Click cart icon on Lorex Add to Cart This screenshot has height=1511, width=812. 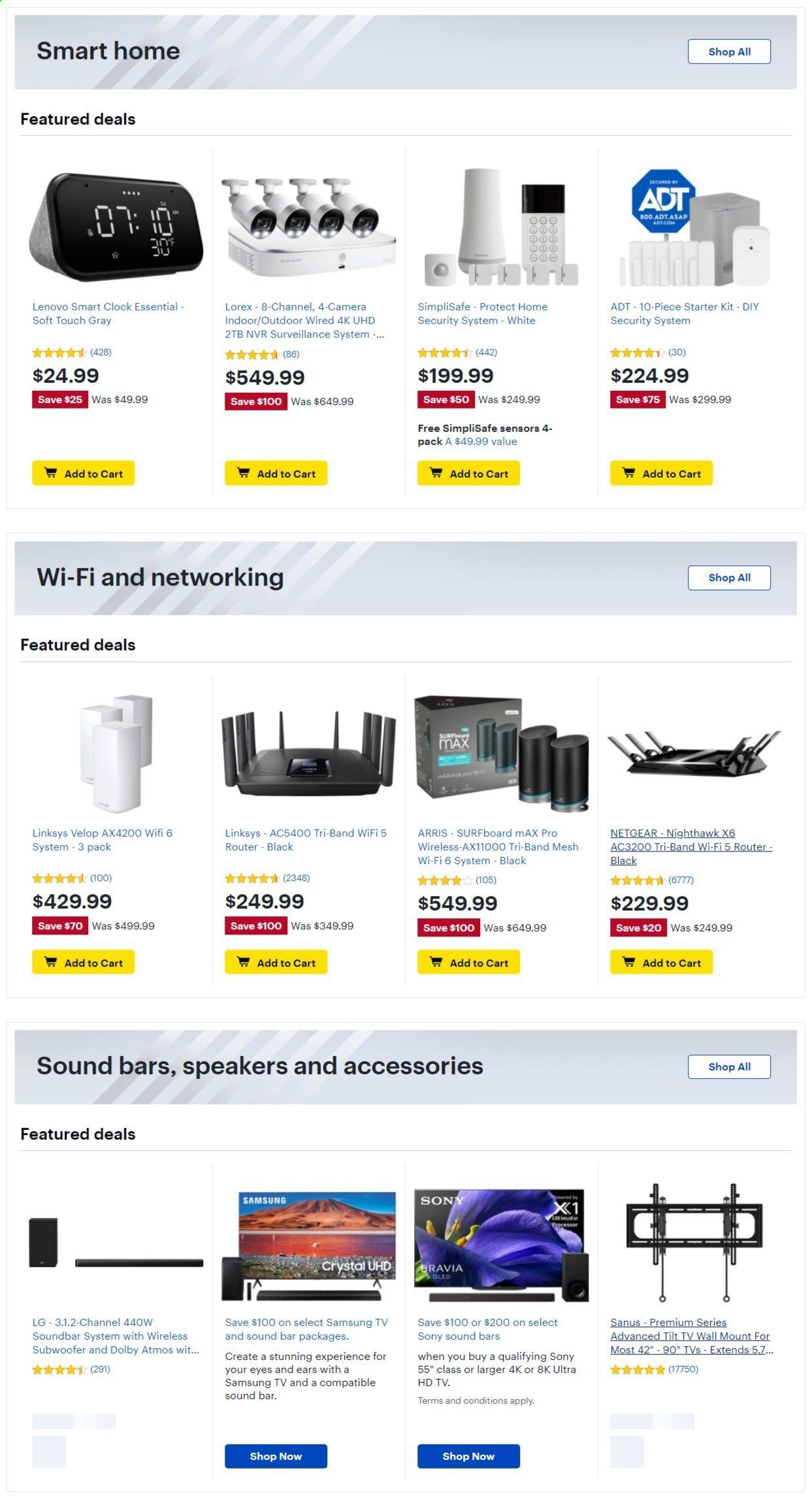coord(243,473)
